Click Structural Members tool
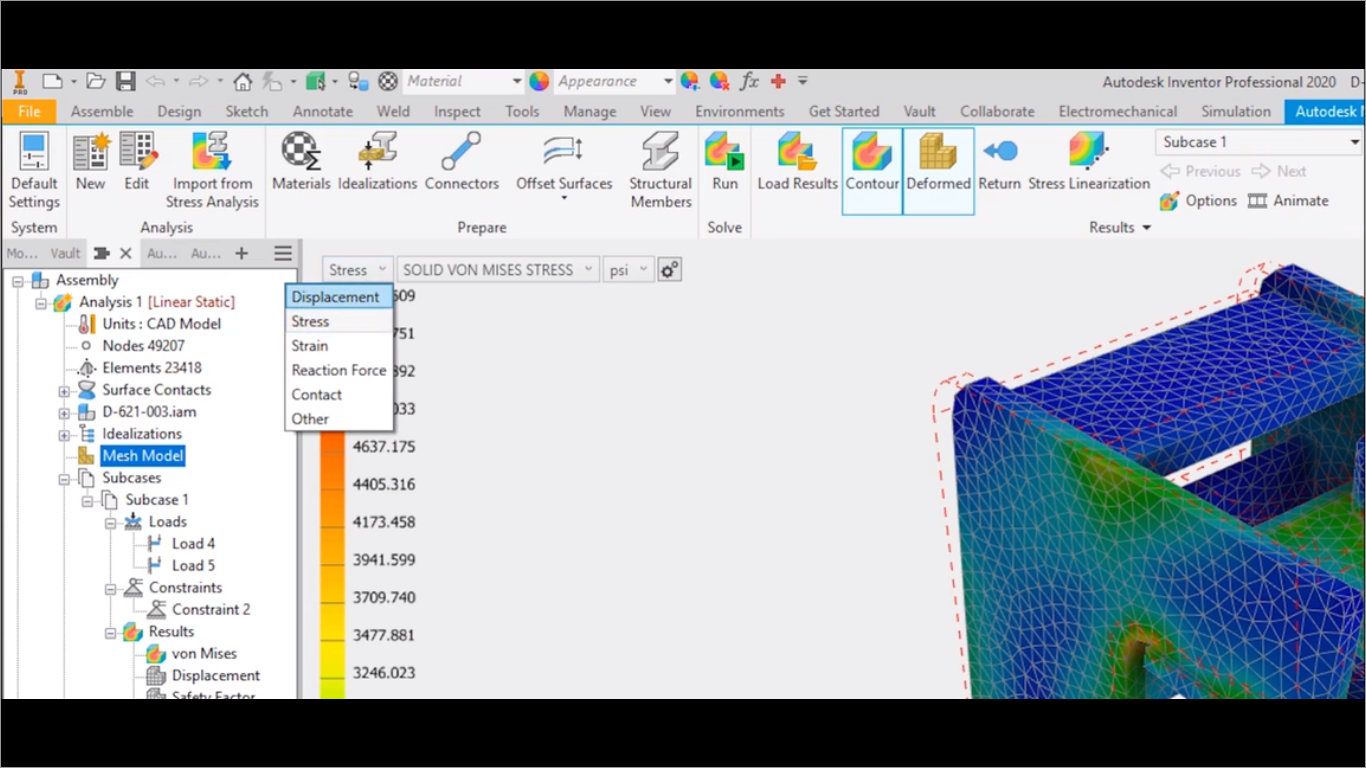The image size is (1366, 768). [x=660, y=171]
